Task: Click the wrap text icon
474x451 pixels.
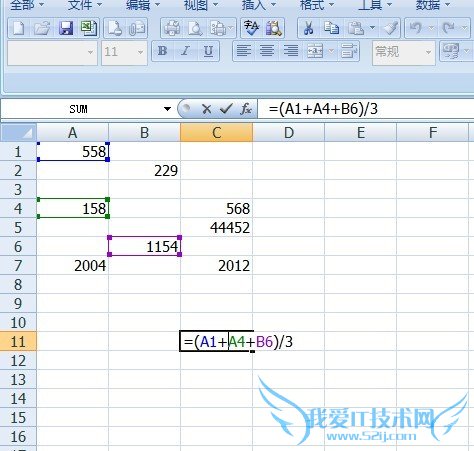Action: click(349, 51)
